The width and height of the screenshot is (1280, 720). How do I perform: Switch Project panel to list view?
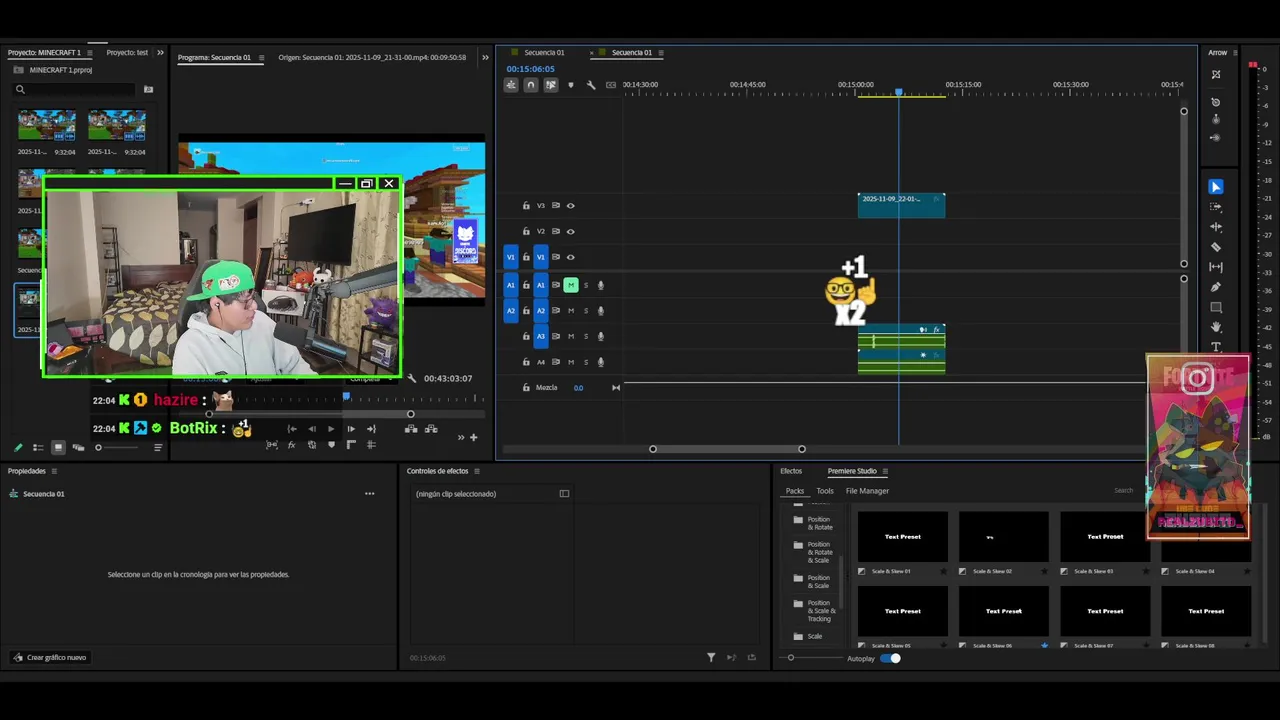[x=38, y=447]
